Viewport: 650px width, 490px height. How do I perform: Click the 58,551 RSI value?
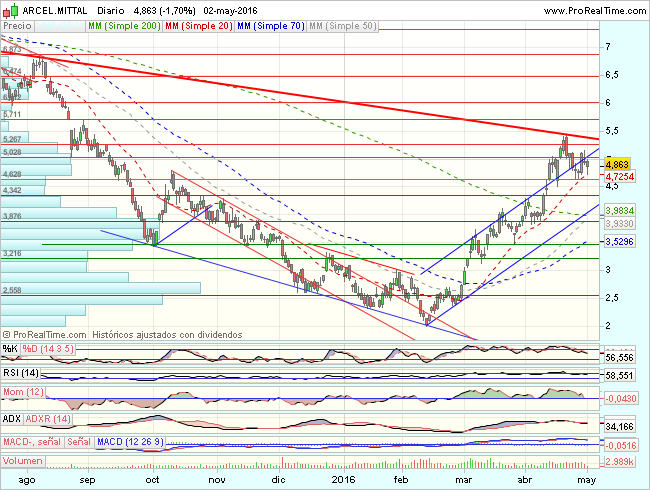point(619,376)
